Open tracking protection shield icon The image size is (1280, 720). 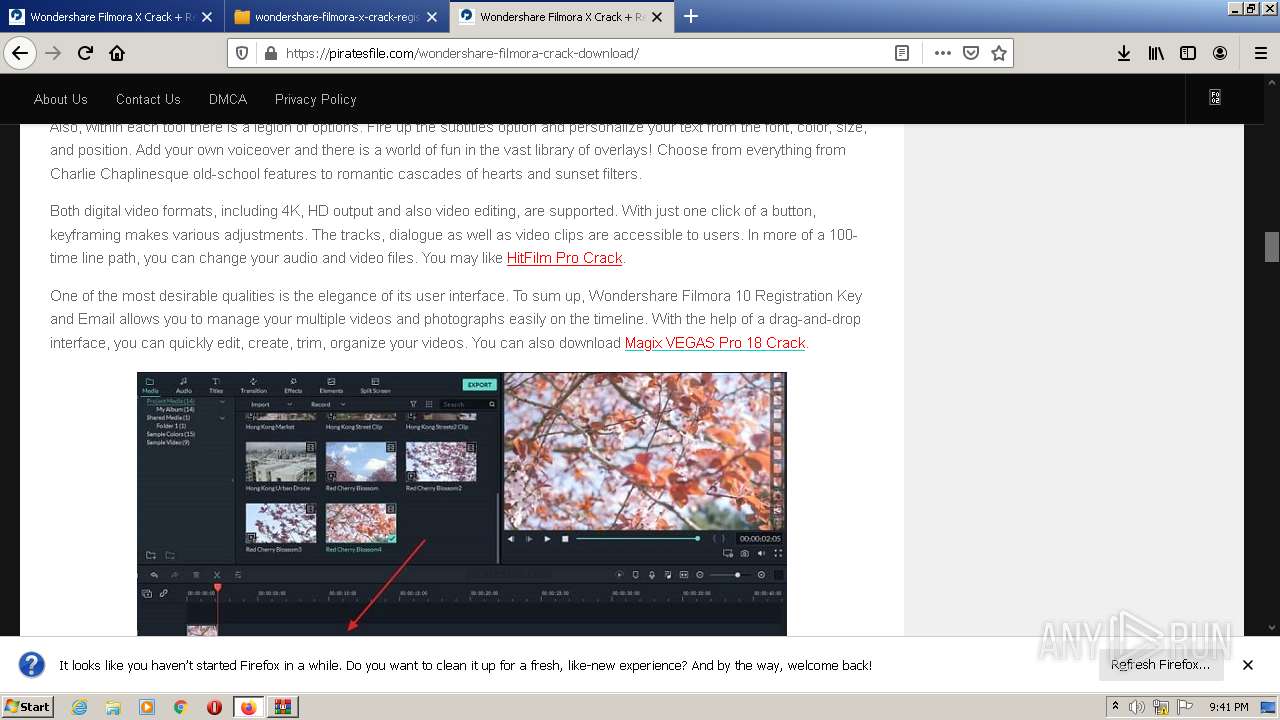(243, 53)
